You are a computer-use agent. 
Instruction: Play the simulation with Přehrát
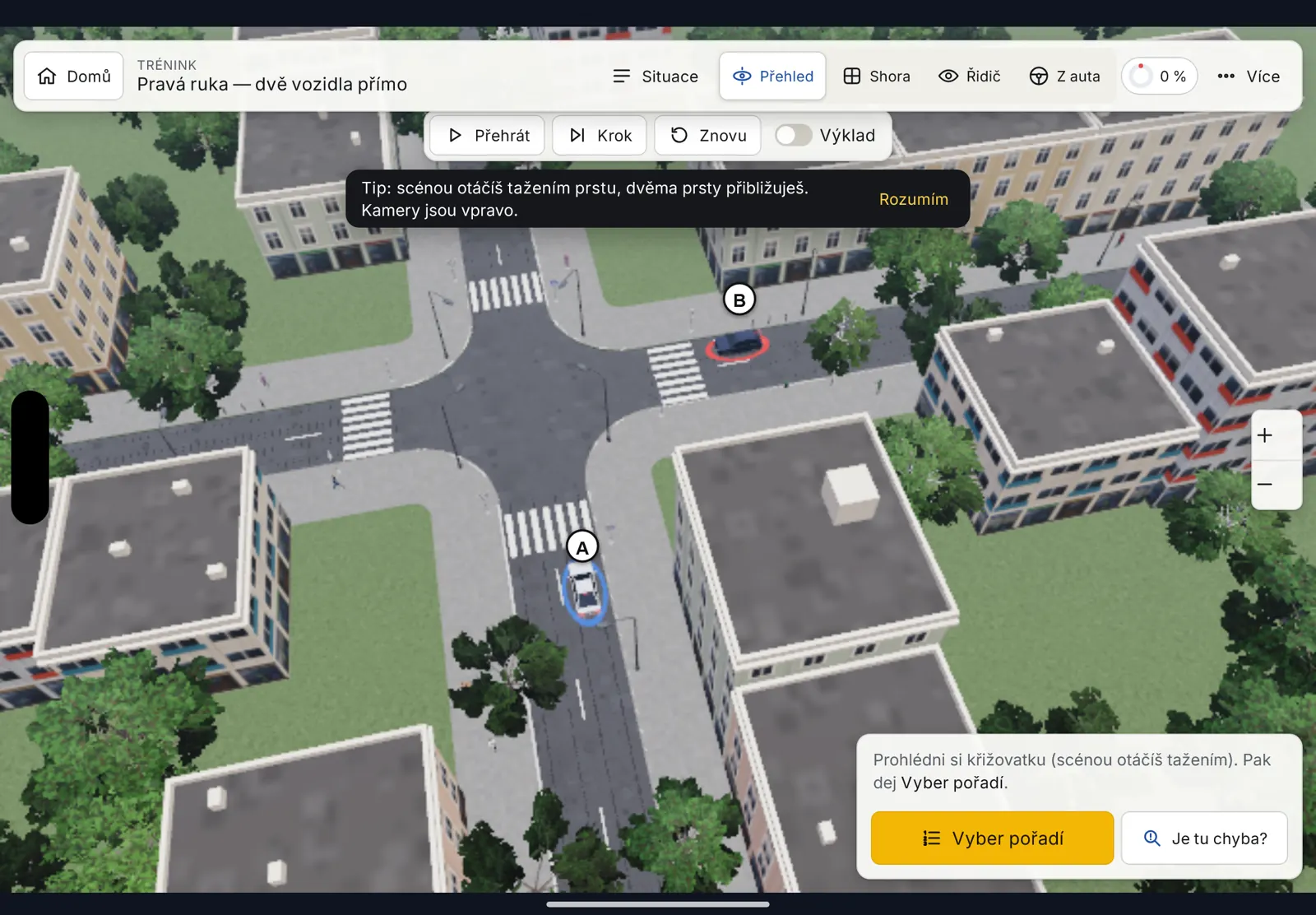pos(488,136)
